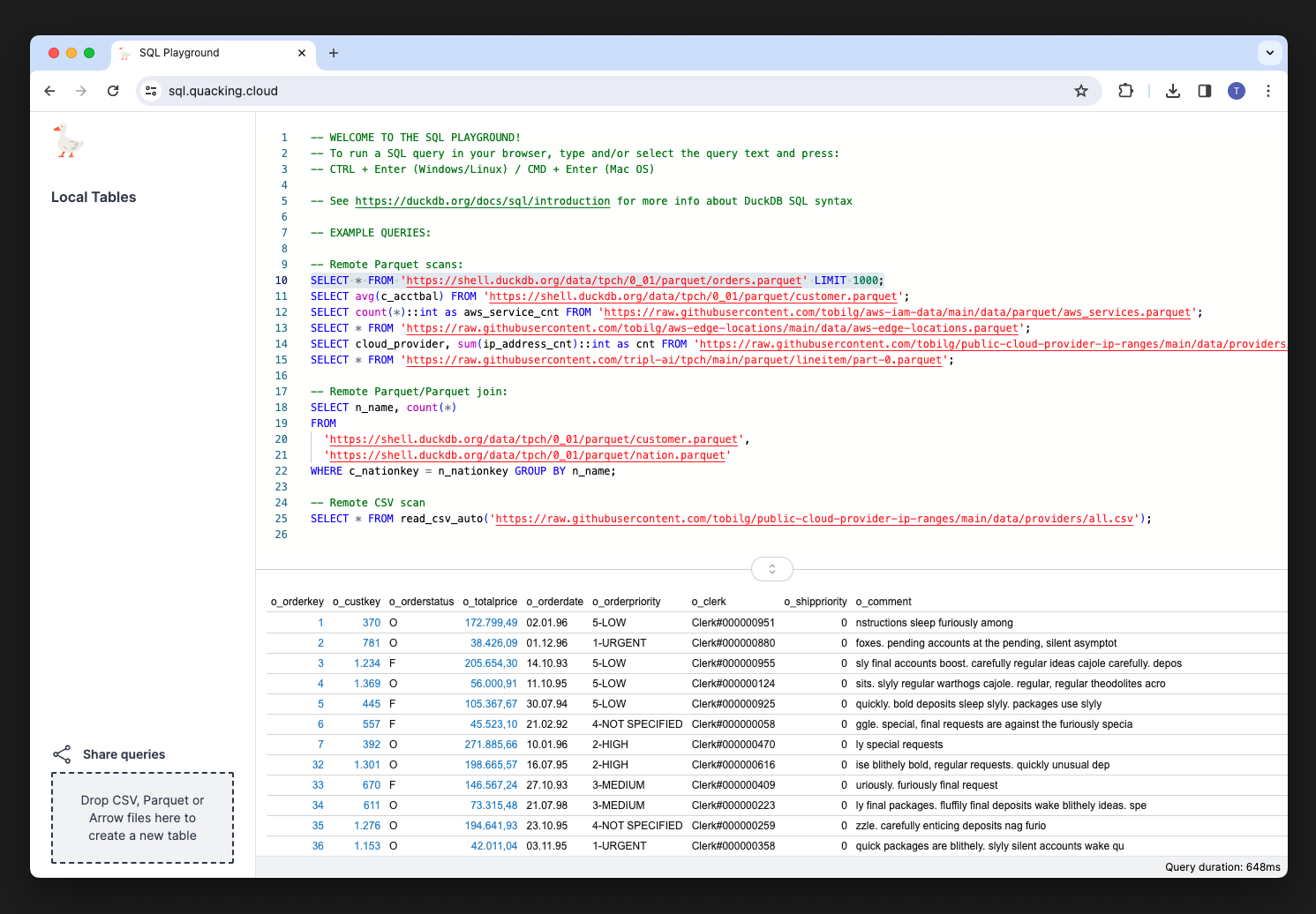Click the forward navigation arrow
Screen dimensions: 1316x914
81,91
